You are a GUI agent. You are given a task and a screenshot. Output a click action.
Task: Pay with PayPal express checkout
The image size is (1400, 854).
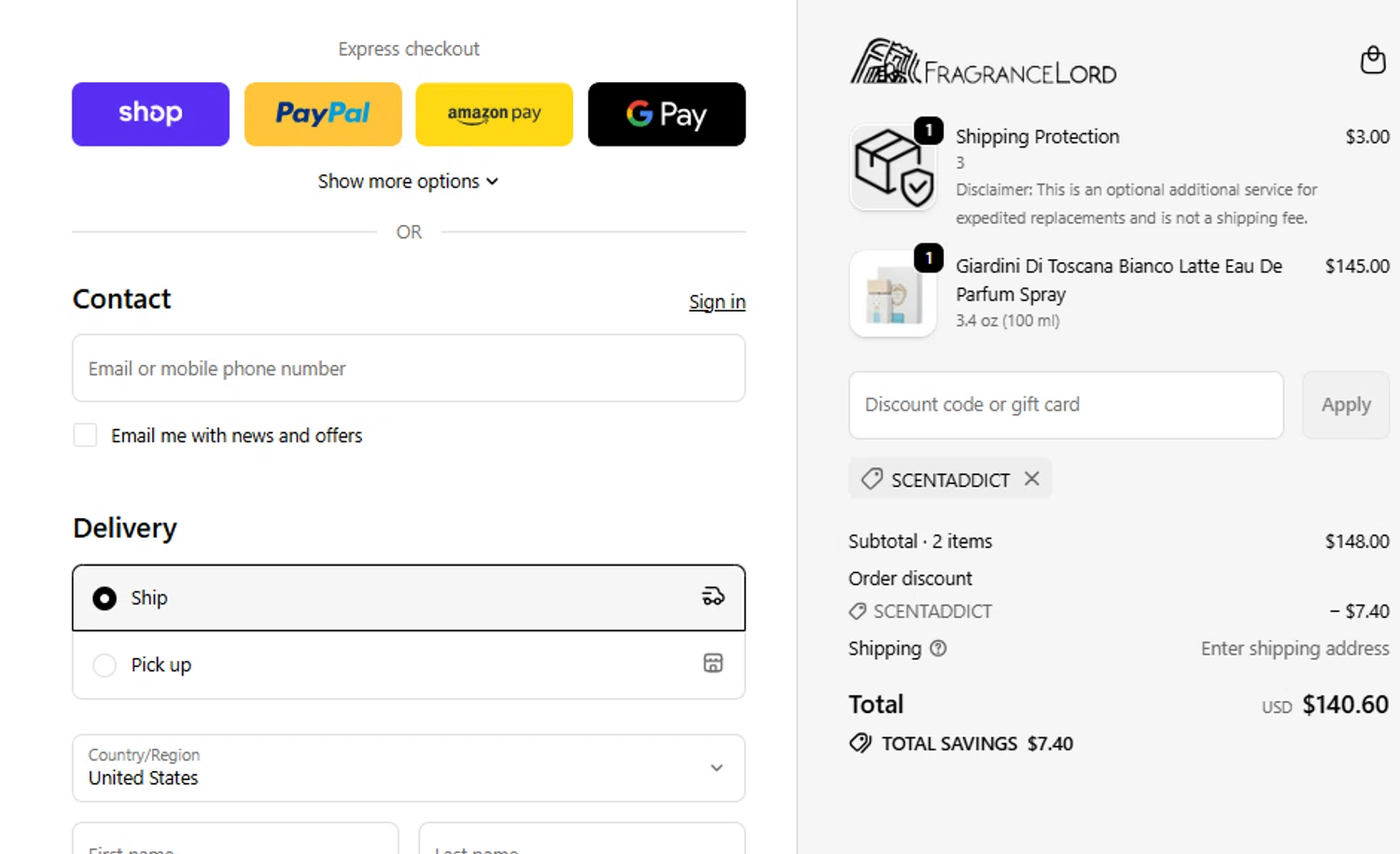click(x=323, y=114)
